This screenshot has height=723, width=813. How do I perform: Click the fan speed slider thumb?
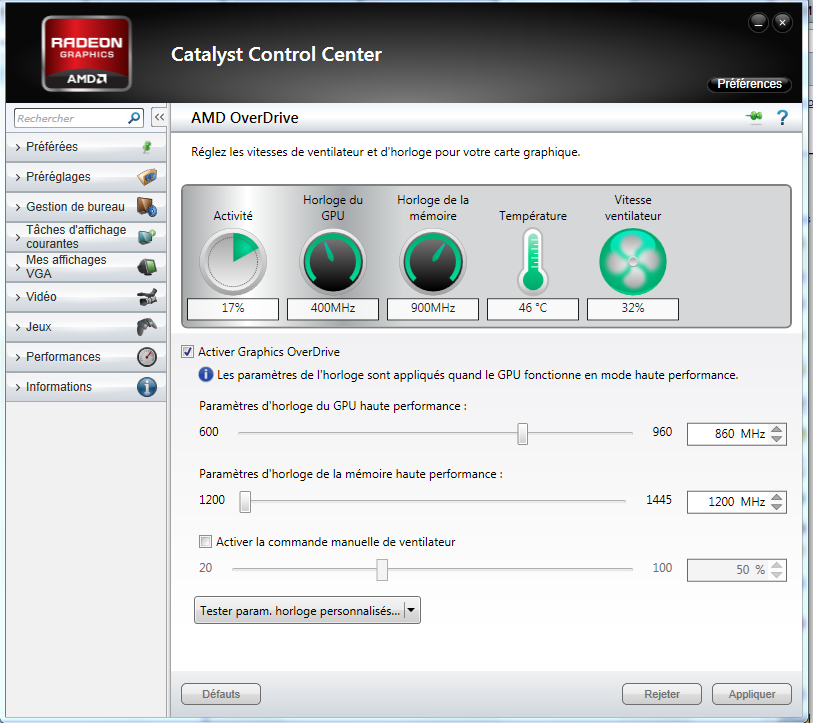(382, 569)
